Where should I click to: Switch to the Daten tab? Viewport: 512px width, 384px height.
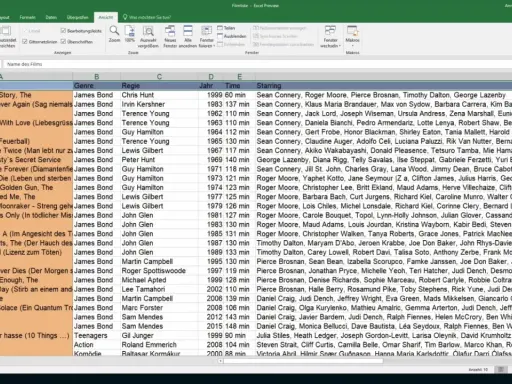[x=51, y=17]
